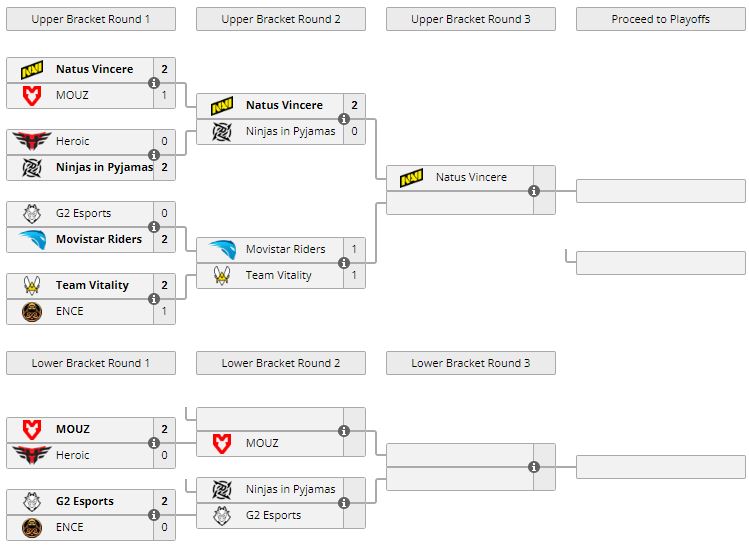The width and height of the screenshot is (749, 551).
Task: Click info icon for G2 Esports vs Movistar Riders
Action: click(x=154, y=227)
